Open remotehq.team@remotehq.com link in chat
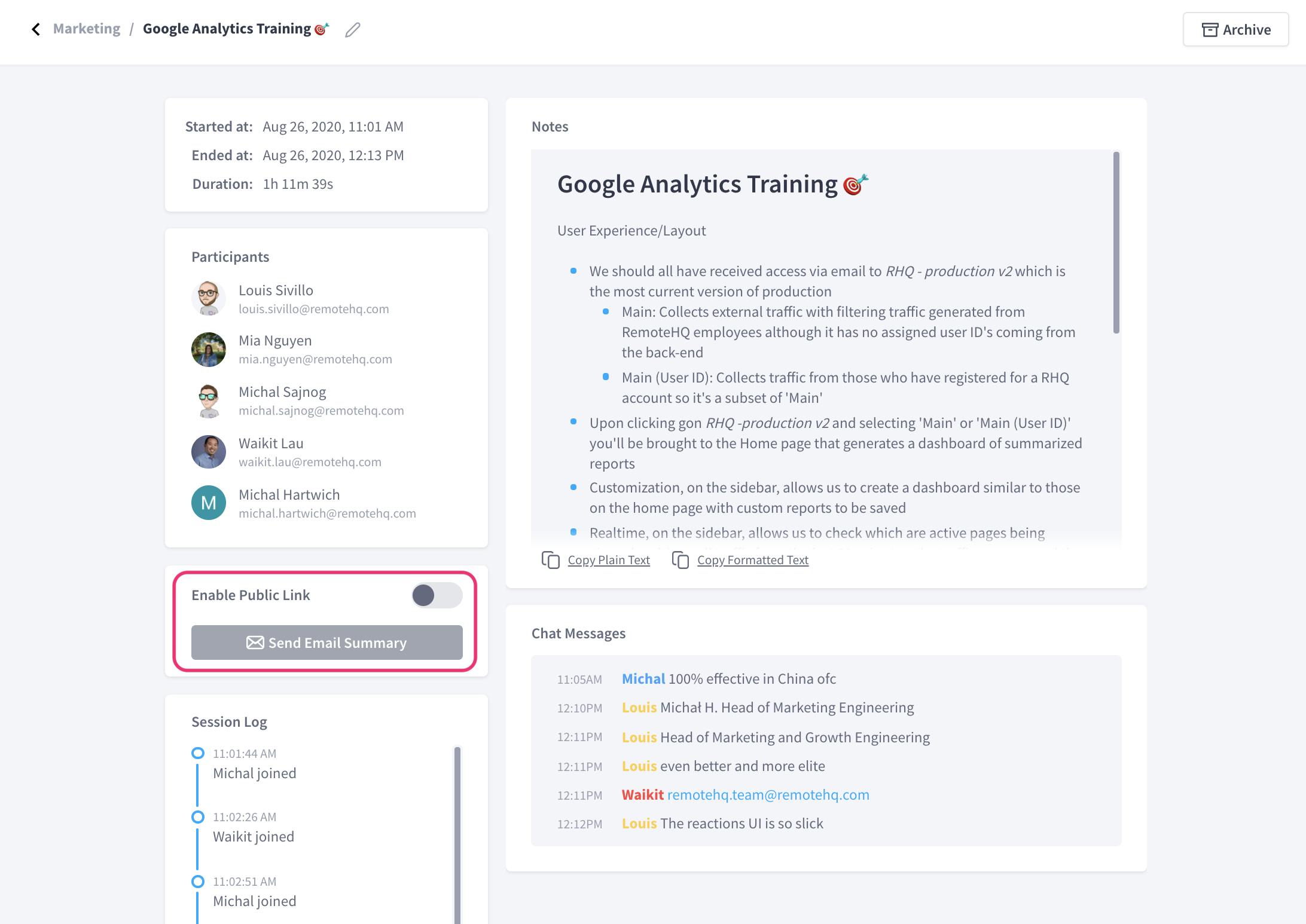The image size is (1306, 924). pyautogui.click(x=768, y=795)
